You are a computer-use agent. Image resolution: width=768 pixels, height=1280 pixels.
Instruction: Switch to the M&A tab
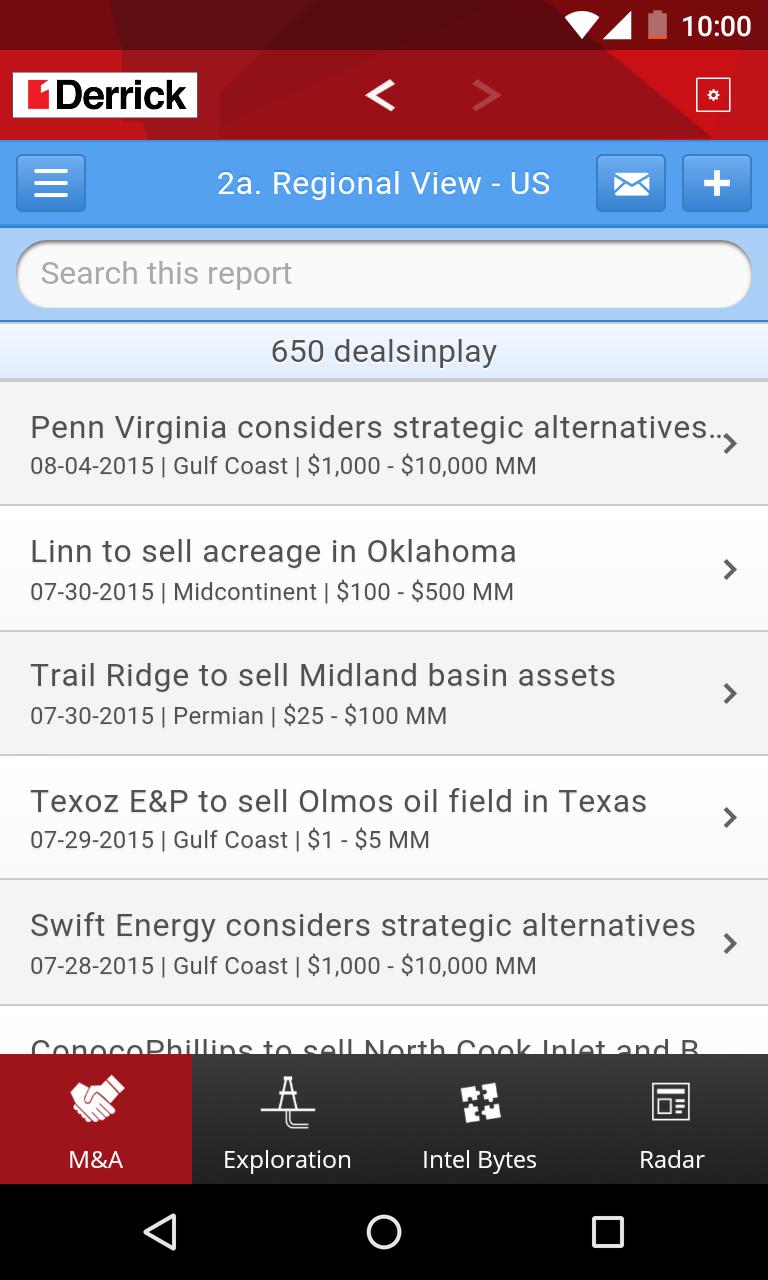[96, 1120]
